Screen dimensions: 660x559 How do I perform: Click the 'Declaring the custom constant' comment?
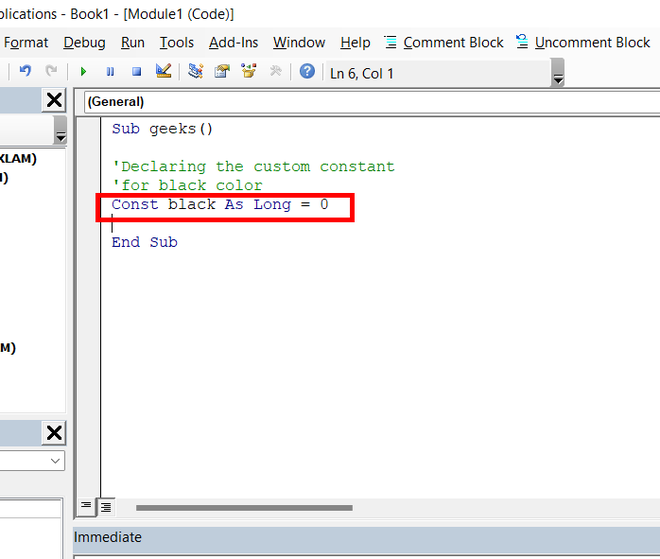point(253,167)
